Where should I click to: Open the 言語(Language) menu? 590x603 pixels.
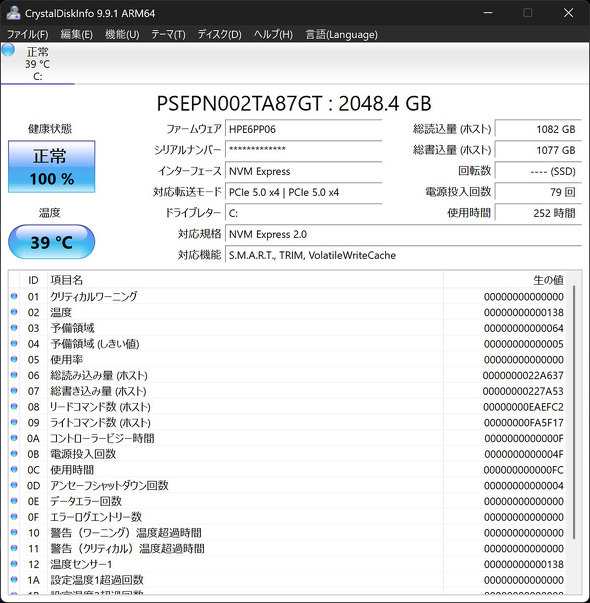point(342,35)
